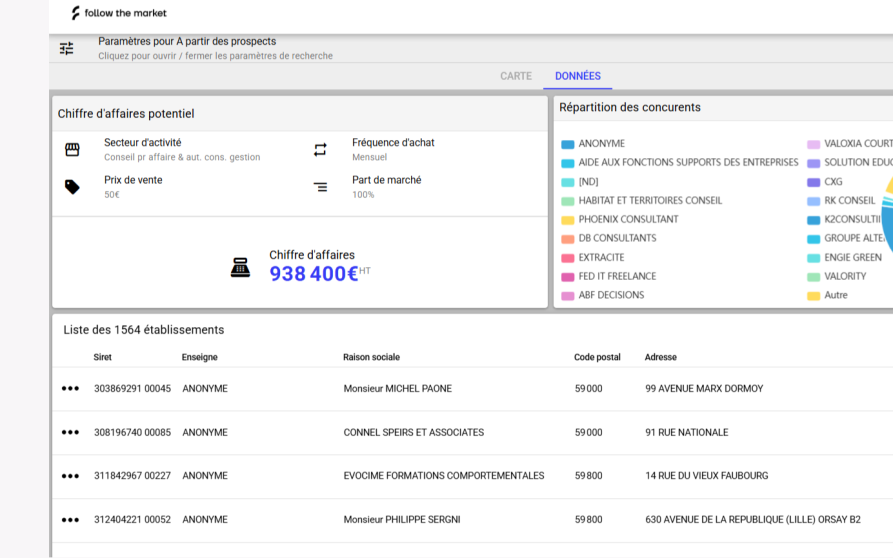
Task: Open the options menu for Monsieur MICHEL PAONE
Action: click(70, 388)
